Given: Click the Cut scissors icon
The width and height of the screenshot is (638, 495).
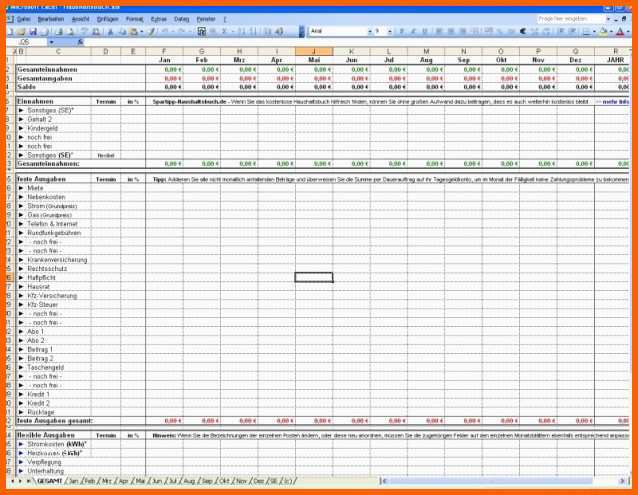Looking at the screenshot, I should [110, 31].
